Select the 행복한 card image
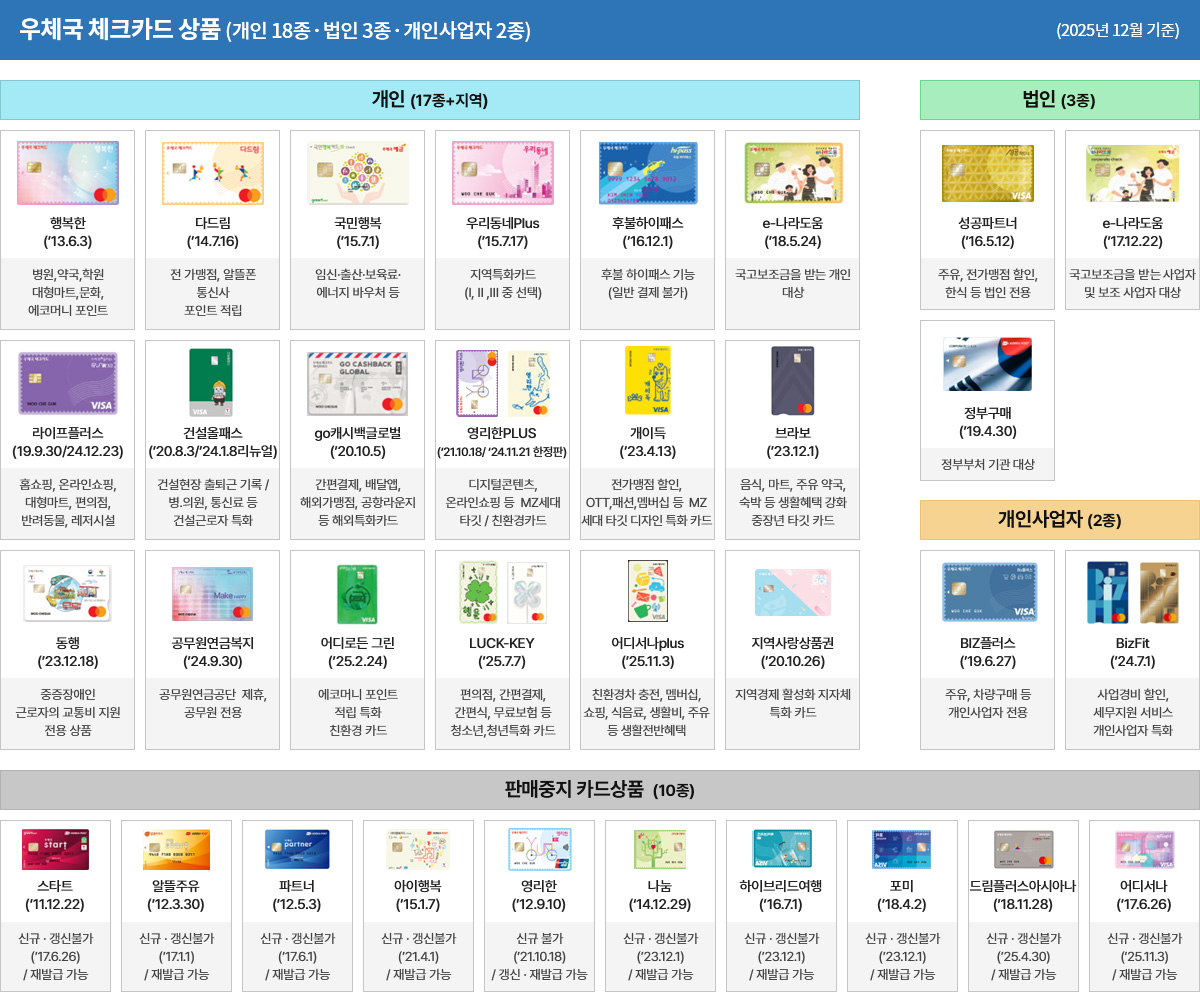 click(67, 172)
